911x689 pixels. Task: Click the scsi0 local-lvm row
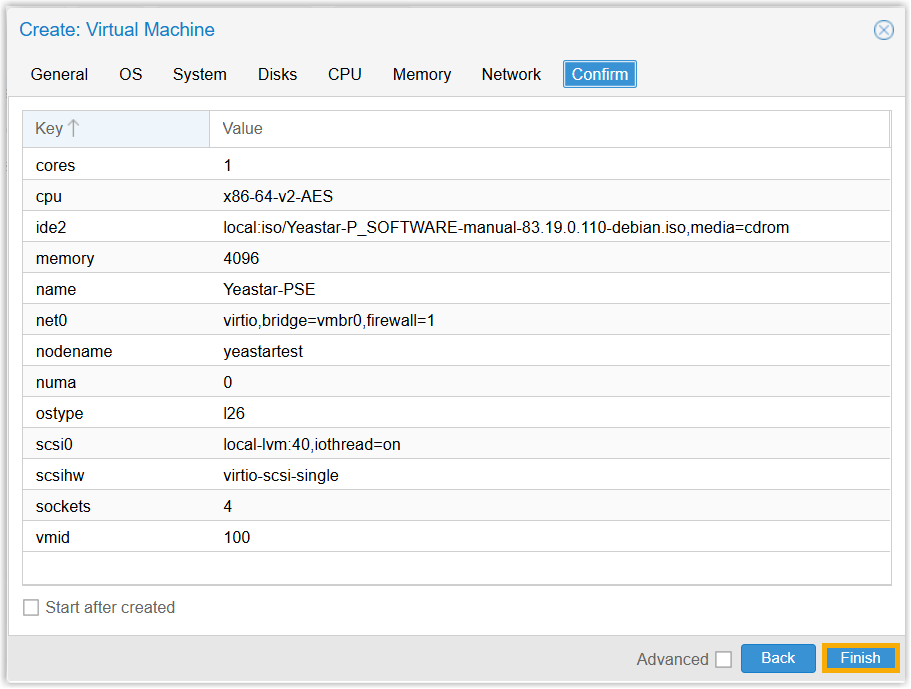point(456,444)
